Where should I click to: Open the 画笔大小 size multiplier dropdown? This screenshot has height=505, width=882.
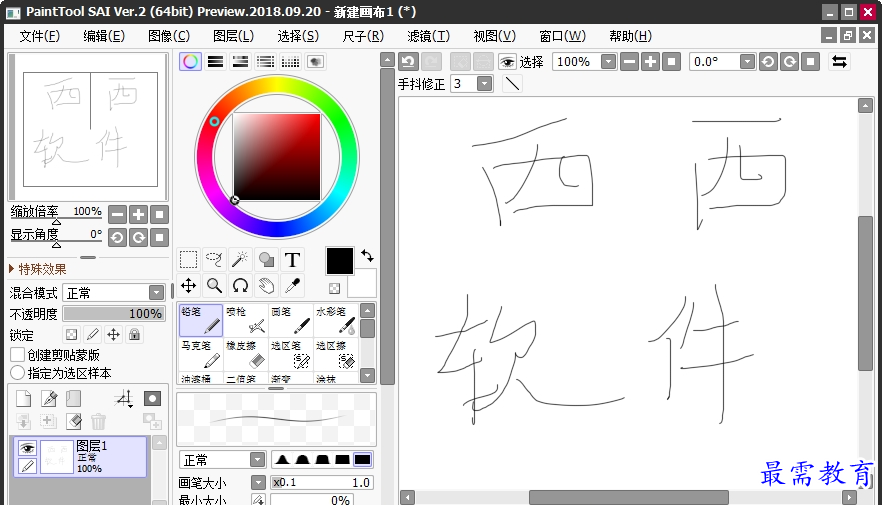coord(258,483)
